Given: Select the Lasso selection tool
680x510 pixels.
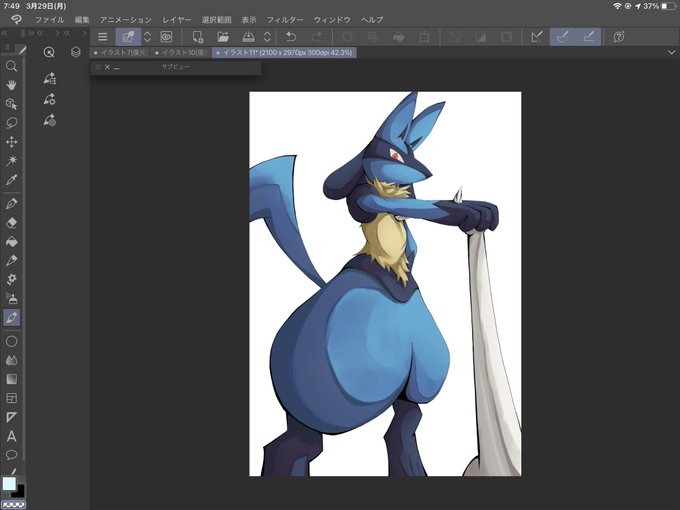Looking at the screenshot, I should (x=12, y=123).
